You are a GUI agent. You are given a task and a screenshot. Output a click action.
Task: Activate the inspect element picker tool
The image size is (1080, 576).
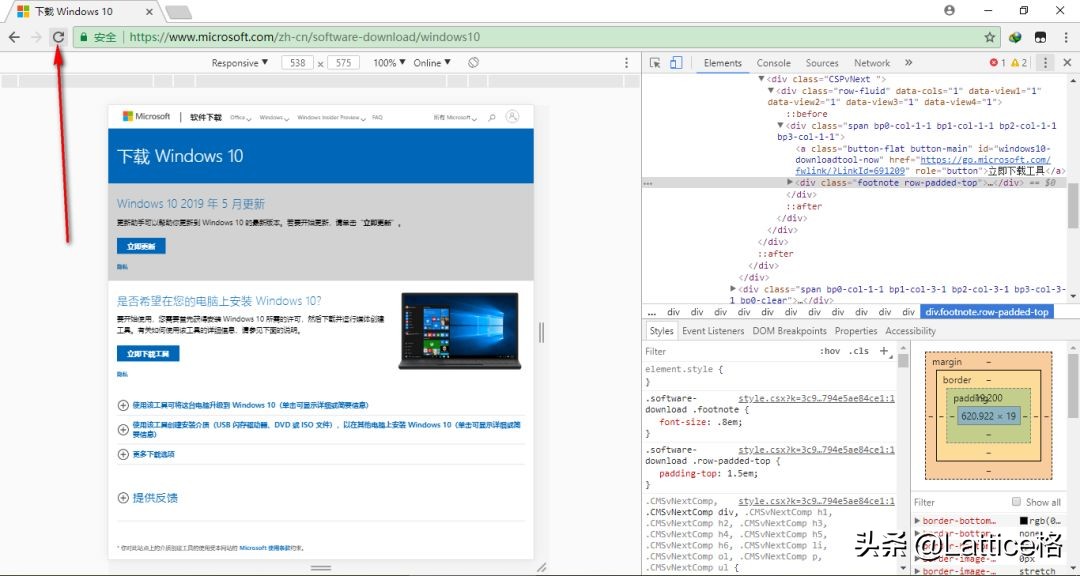tap(655, 63)
